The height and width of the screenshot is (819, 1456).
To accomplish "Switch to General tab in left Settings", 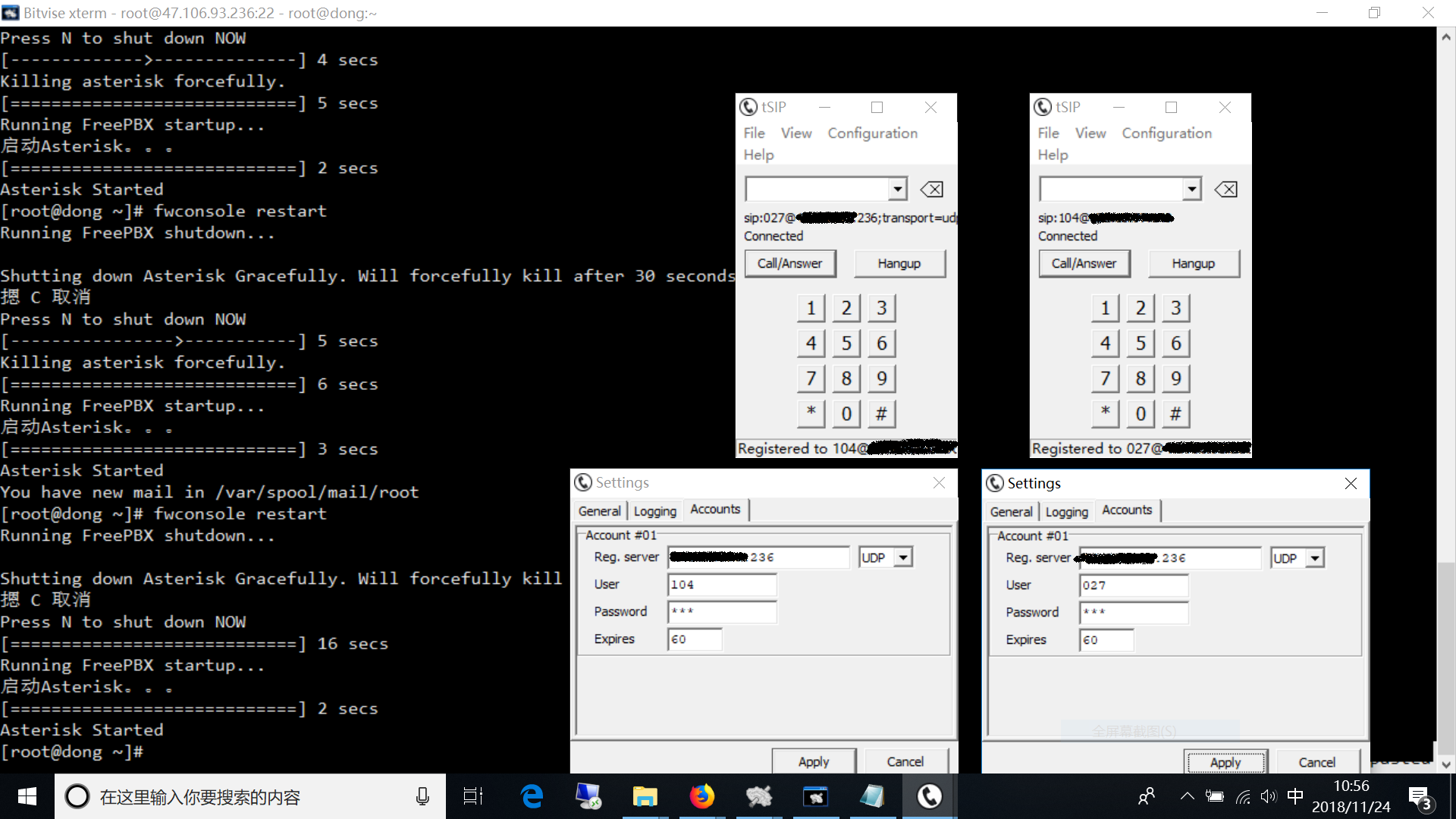I will pos(599,511).
